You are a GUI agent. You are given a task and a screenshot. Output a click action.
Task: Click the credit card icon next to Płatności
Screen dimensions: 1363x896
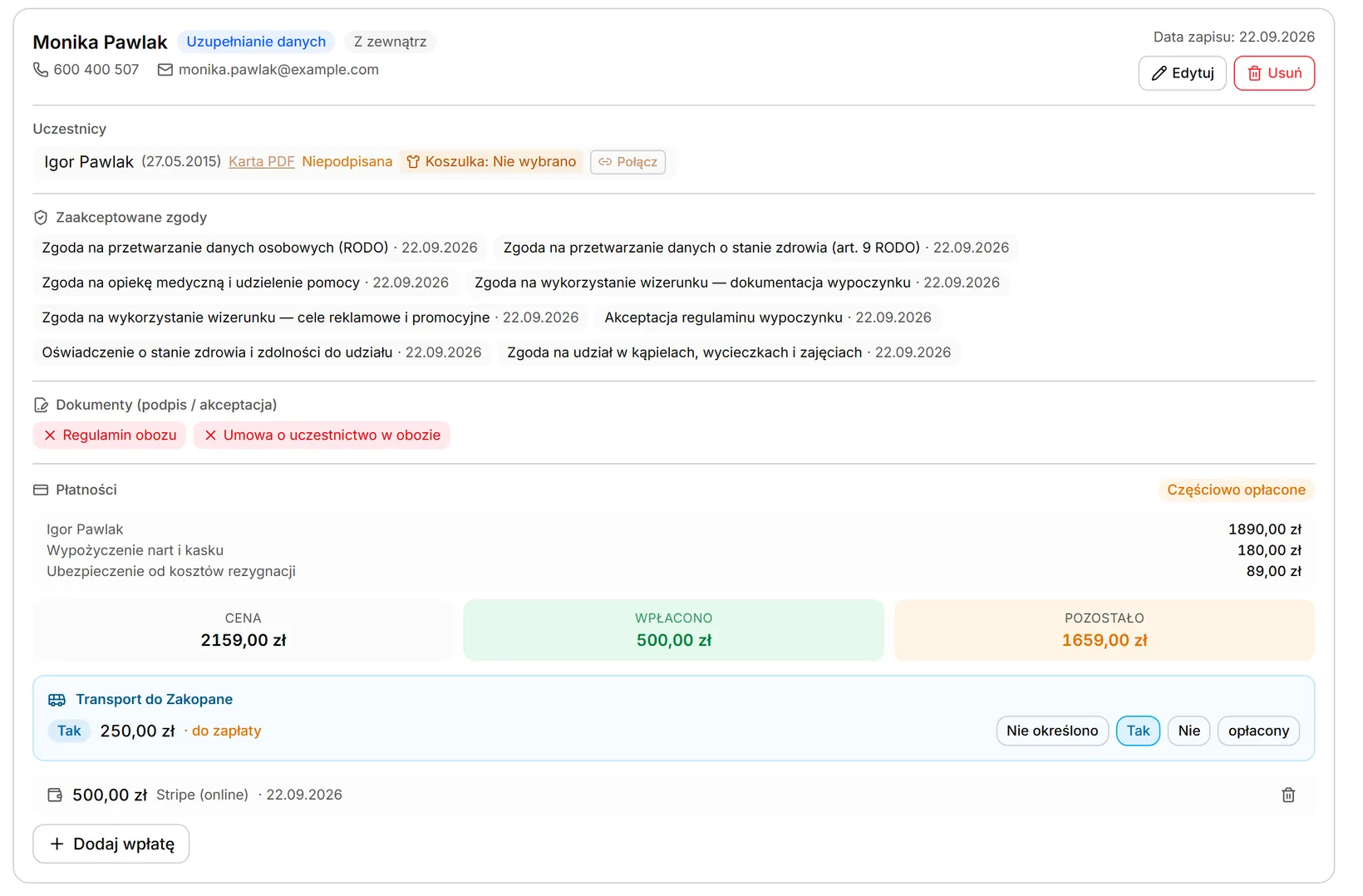[x=41, y=490]
